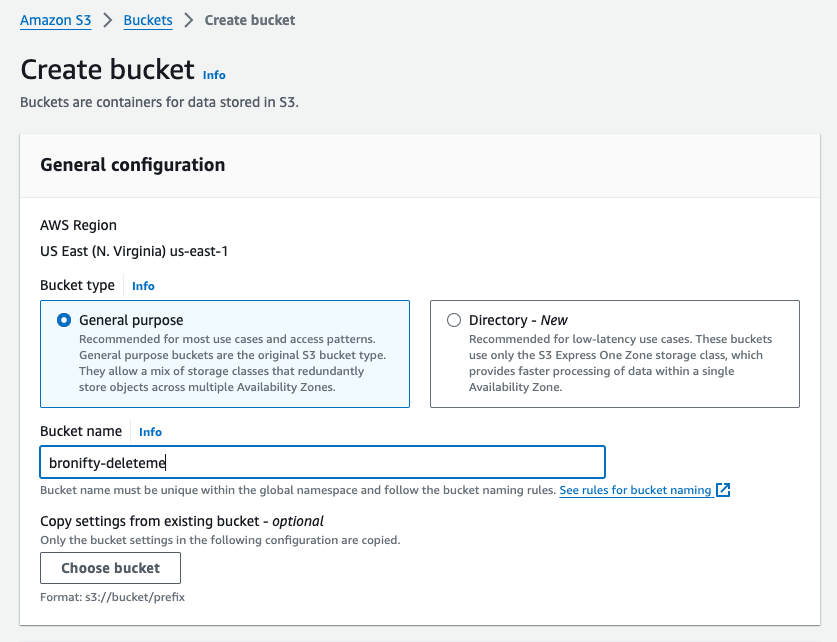Click the General configuration section header
The image size is (837, 642).
[131, 165]
